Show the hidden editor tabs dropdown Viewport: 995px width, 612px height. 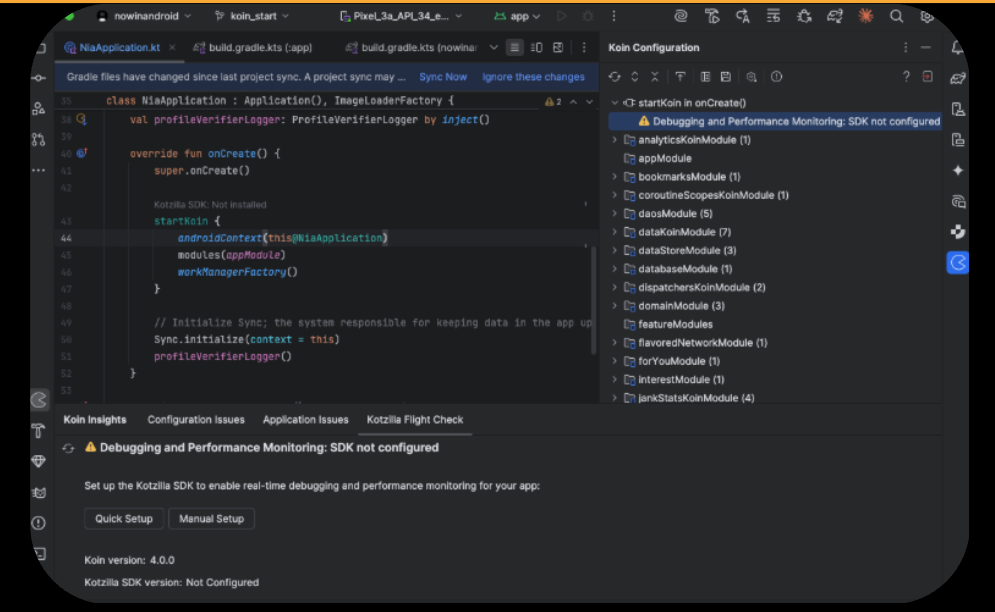(493, 48)
